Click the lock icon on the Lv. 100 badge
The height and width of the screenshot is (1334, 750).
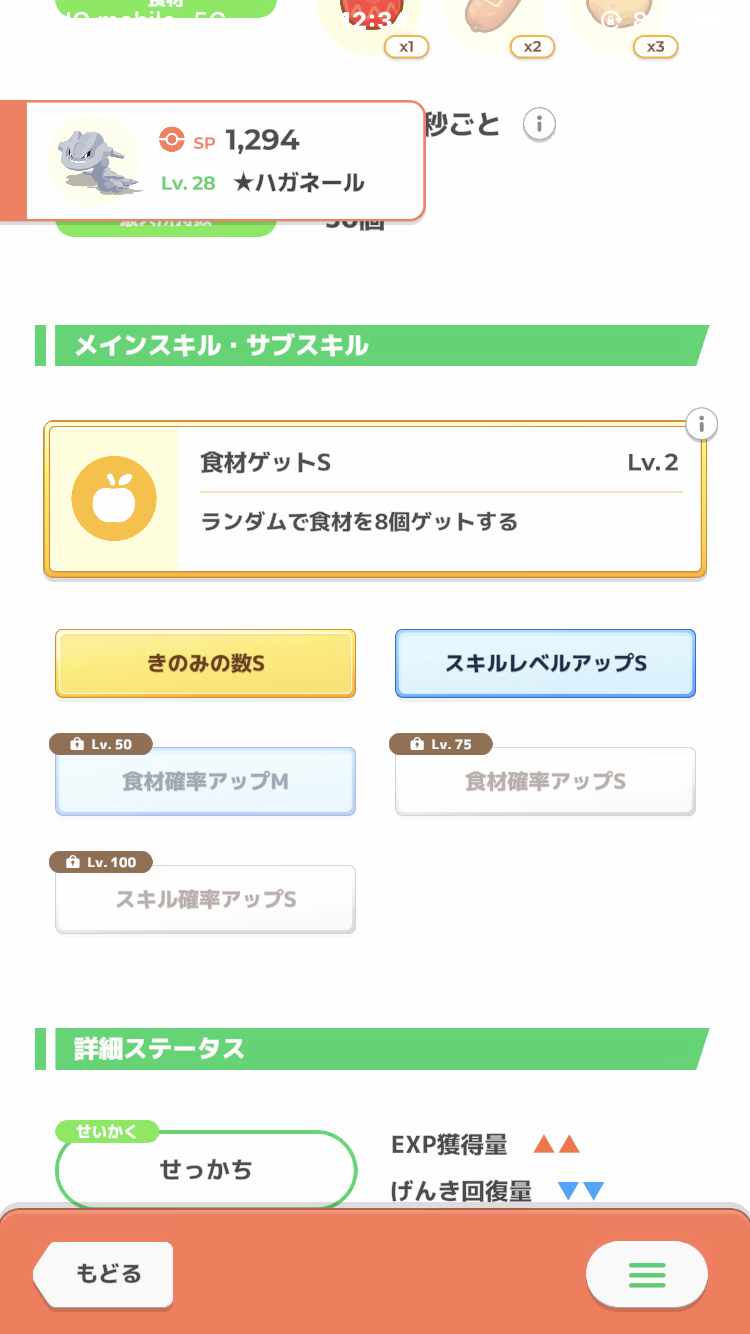[72, 862]
